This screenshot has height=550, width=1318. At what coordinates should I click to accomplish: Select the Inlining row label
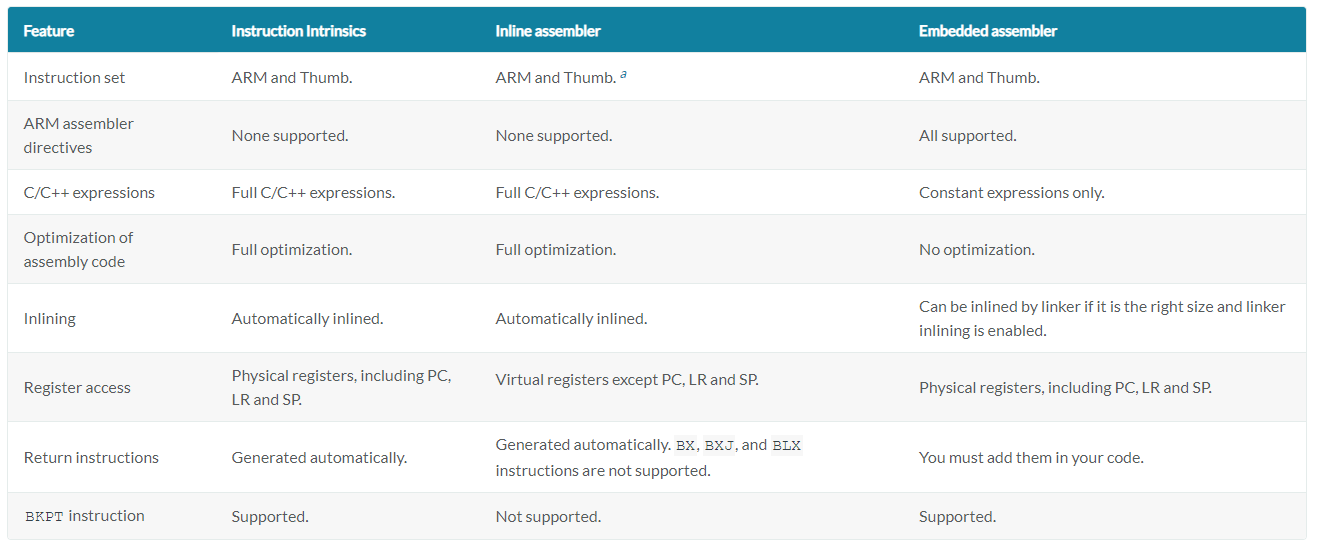coord(50,318)
